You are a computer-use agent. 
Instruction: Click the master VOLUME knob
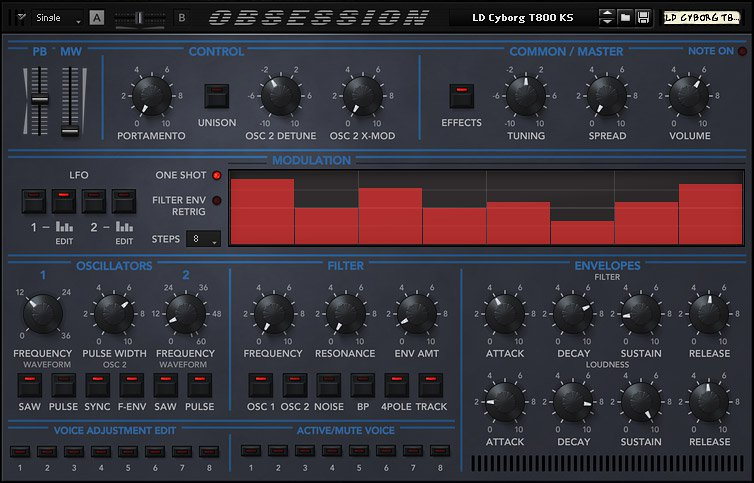click(689, 96)
